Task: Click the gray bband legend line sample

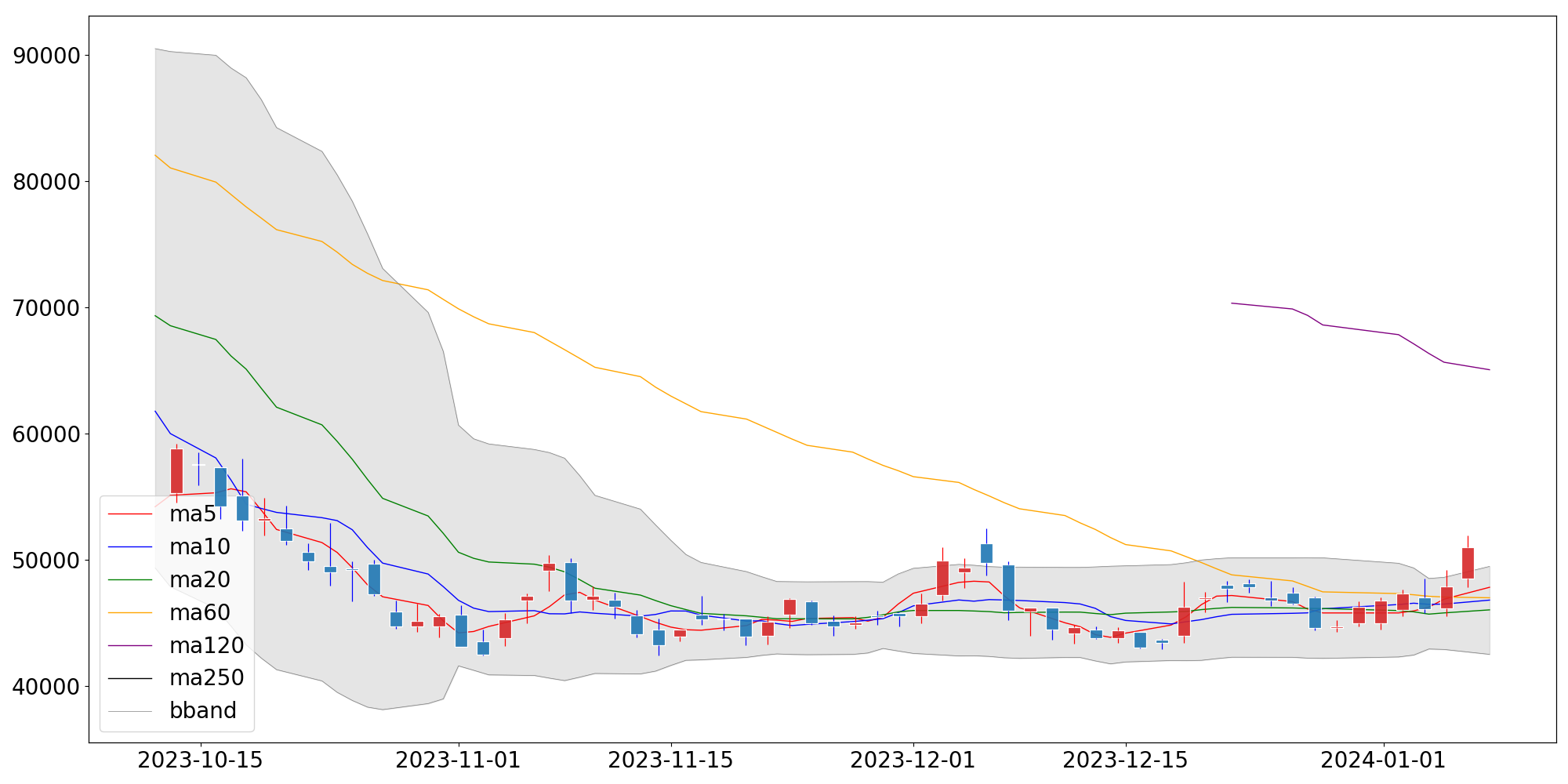Action: (x=129, y=710)
